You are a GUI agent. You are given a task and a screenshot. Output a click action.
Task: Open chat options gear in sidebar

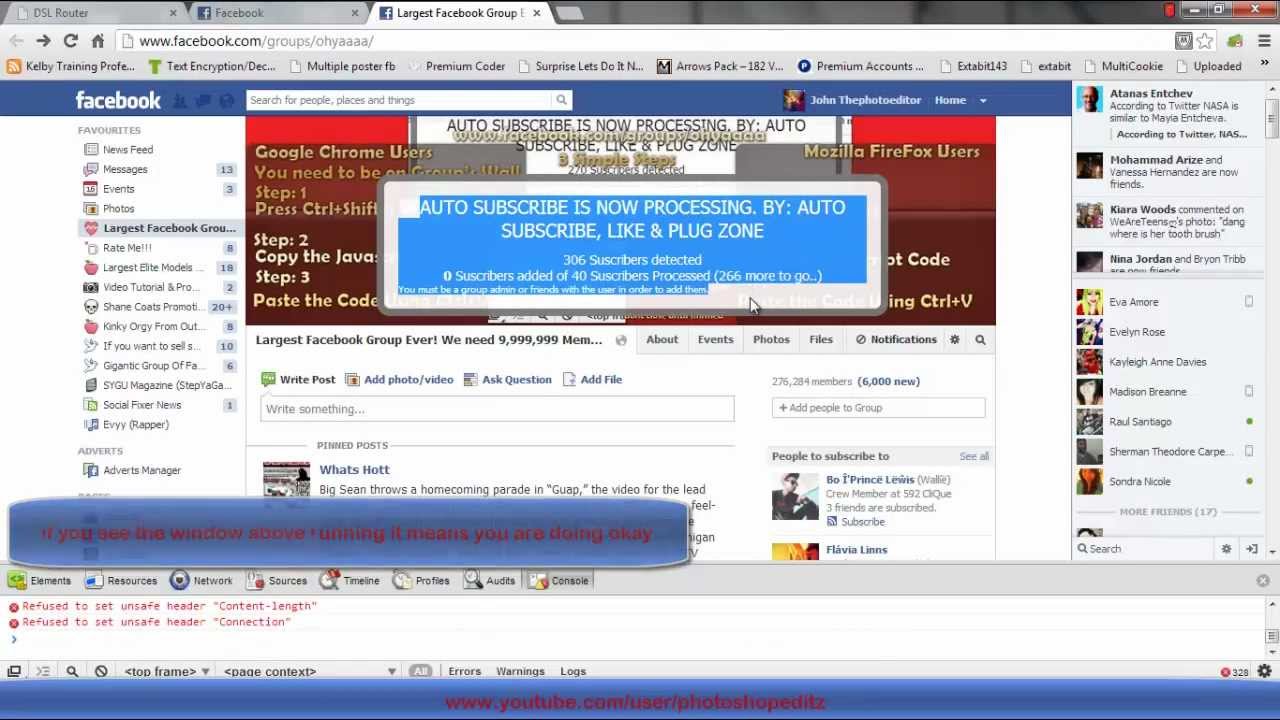click(x=1226, y=549)
